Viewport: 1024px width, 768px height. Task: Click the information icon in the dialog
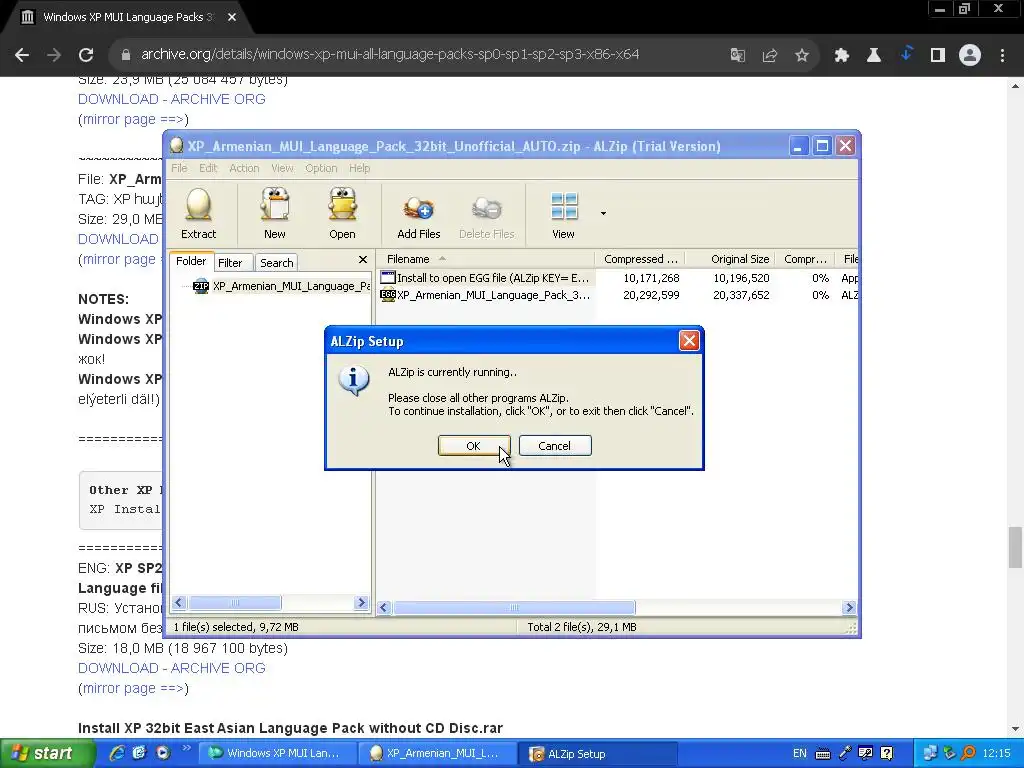(x=354, y=381)
